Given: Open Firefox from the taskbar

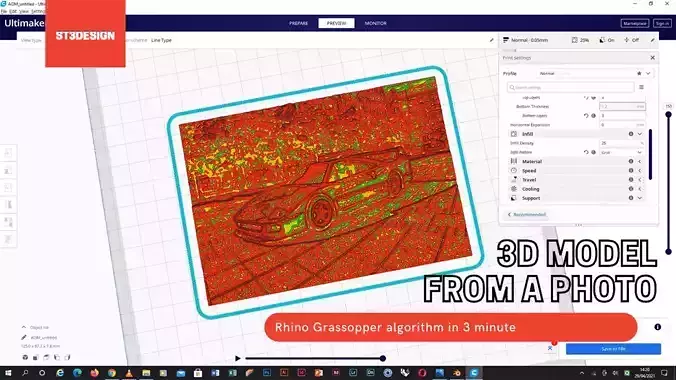Looking at the screenshot, I should pos(94,373).
